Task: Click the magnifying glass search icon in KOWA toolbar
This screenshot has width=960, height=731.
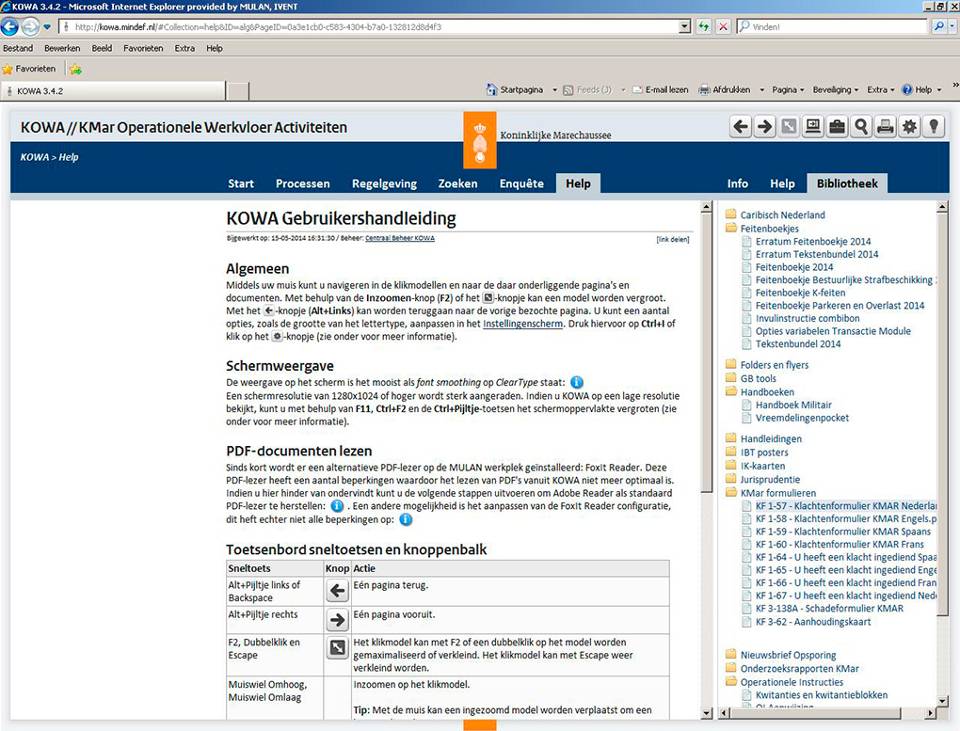Action: click(861, 126)
